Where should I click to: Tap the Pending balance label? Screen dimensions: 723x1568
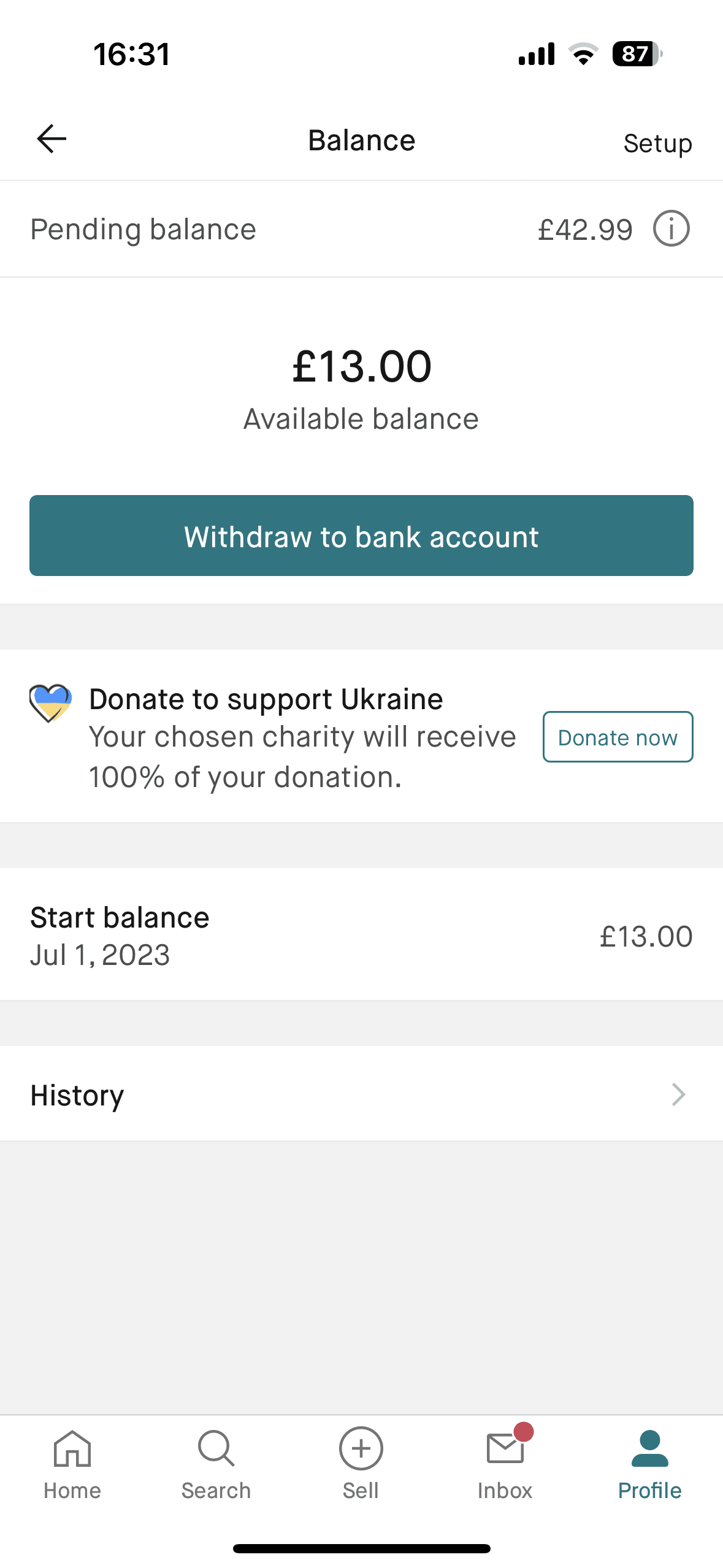click(x=143, y=229)
